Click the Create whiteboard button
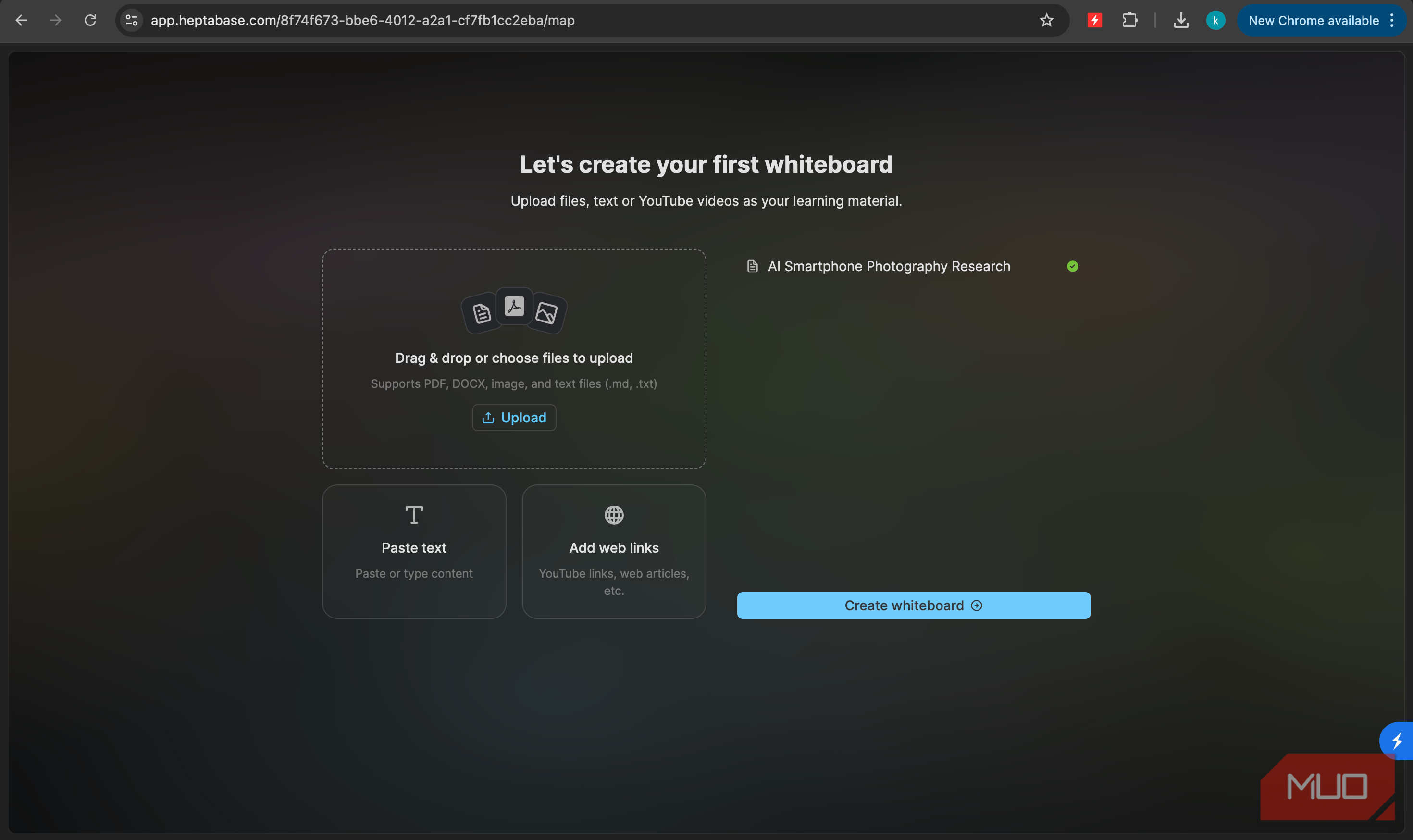Viewport: 1413px width, 840px height. click(913, 605)
